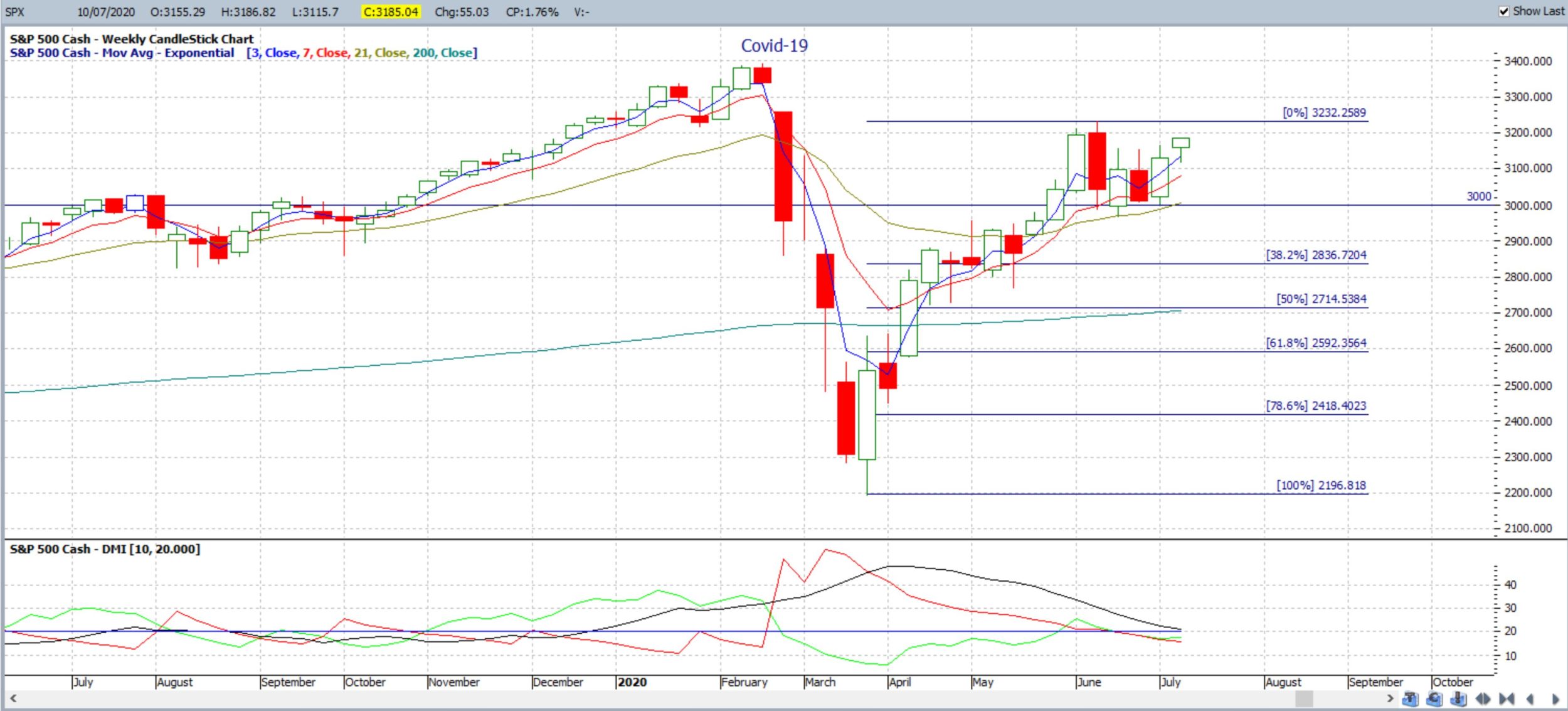Toggle the Show Last checkbox

click(1504, 11)
